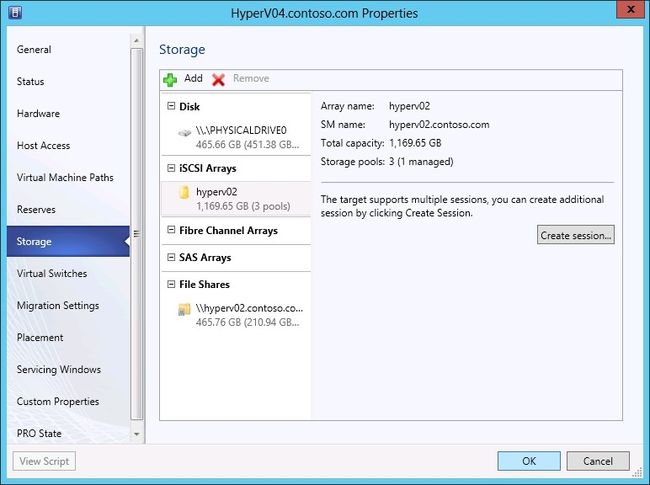Click the green plus Add icon
This screenshot has height=485, width=650.
(x=170, y=79)
